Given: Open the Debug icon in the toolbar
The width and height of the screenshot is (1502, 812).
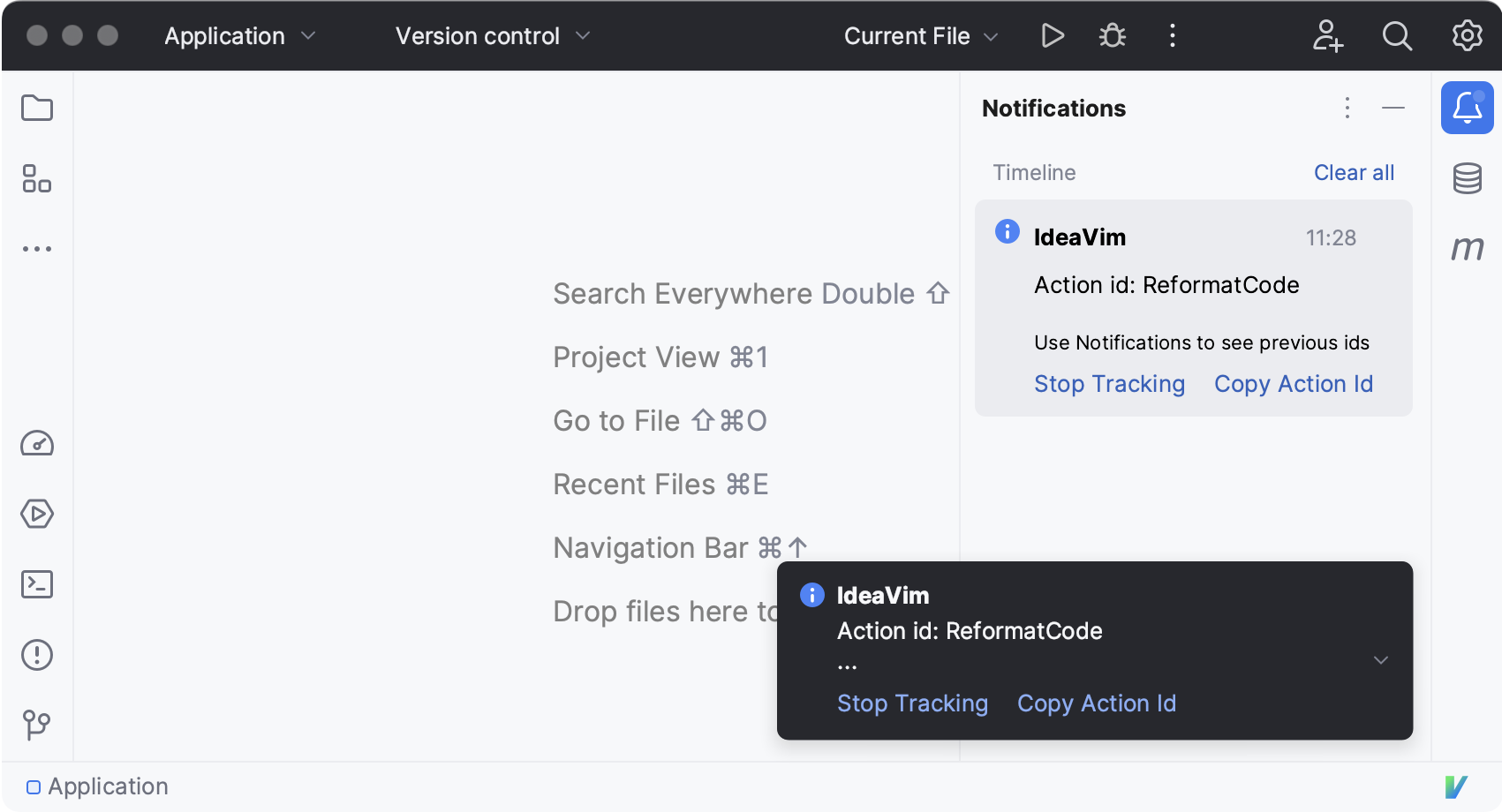Looking at the screenshot, I should click(x=1112, y=36).
